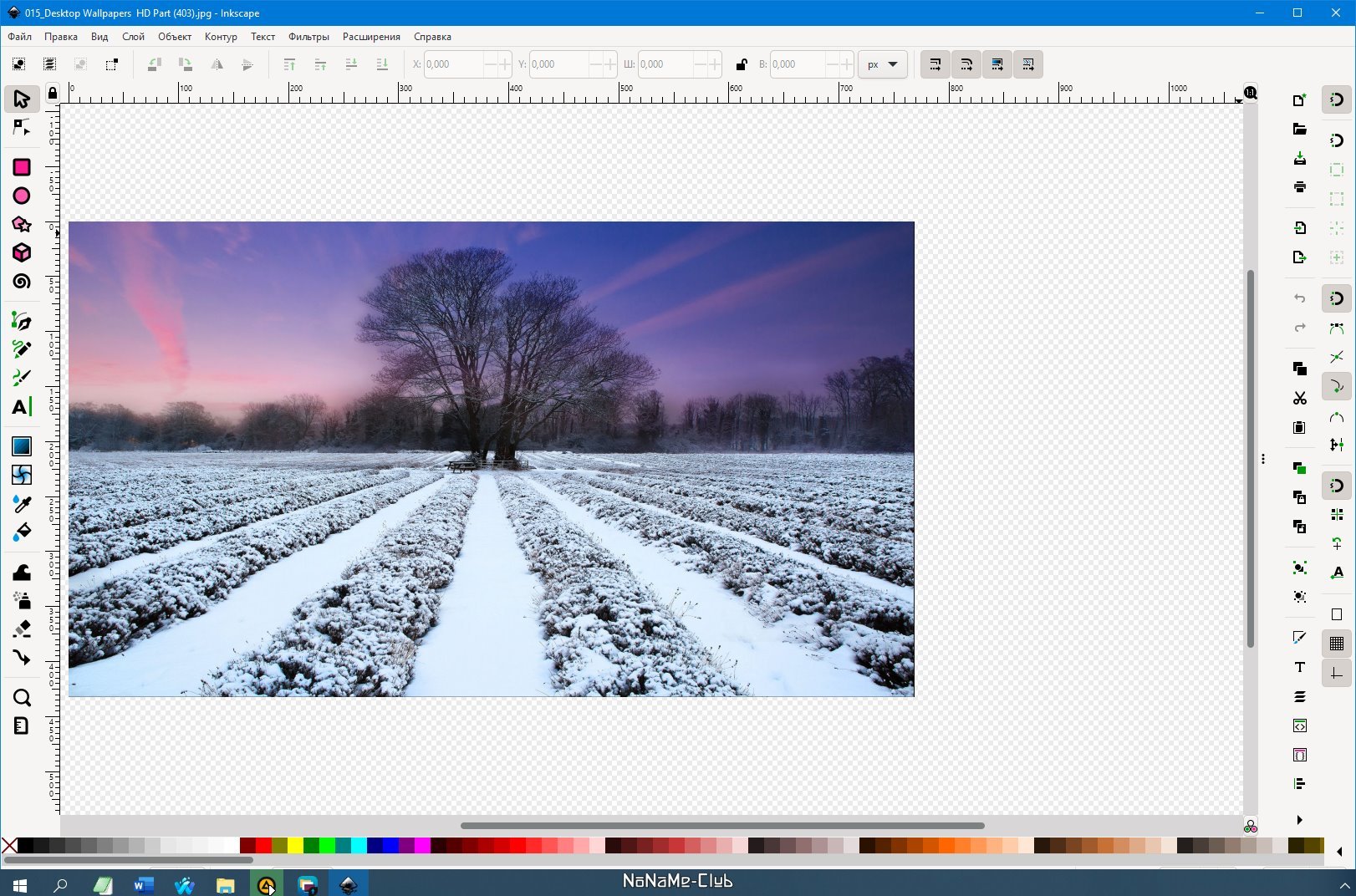Import a file into document
Screen dimensions: 1356x896
[x=1299, y=227]
